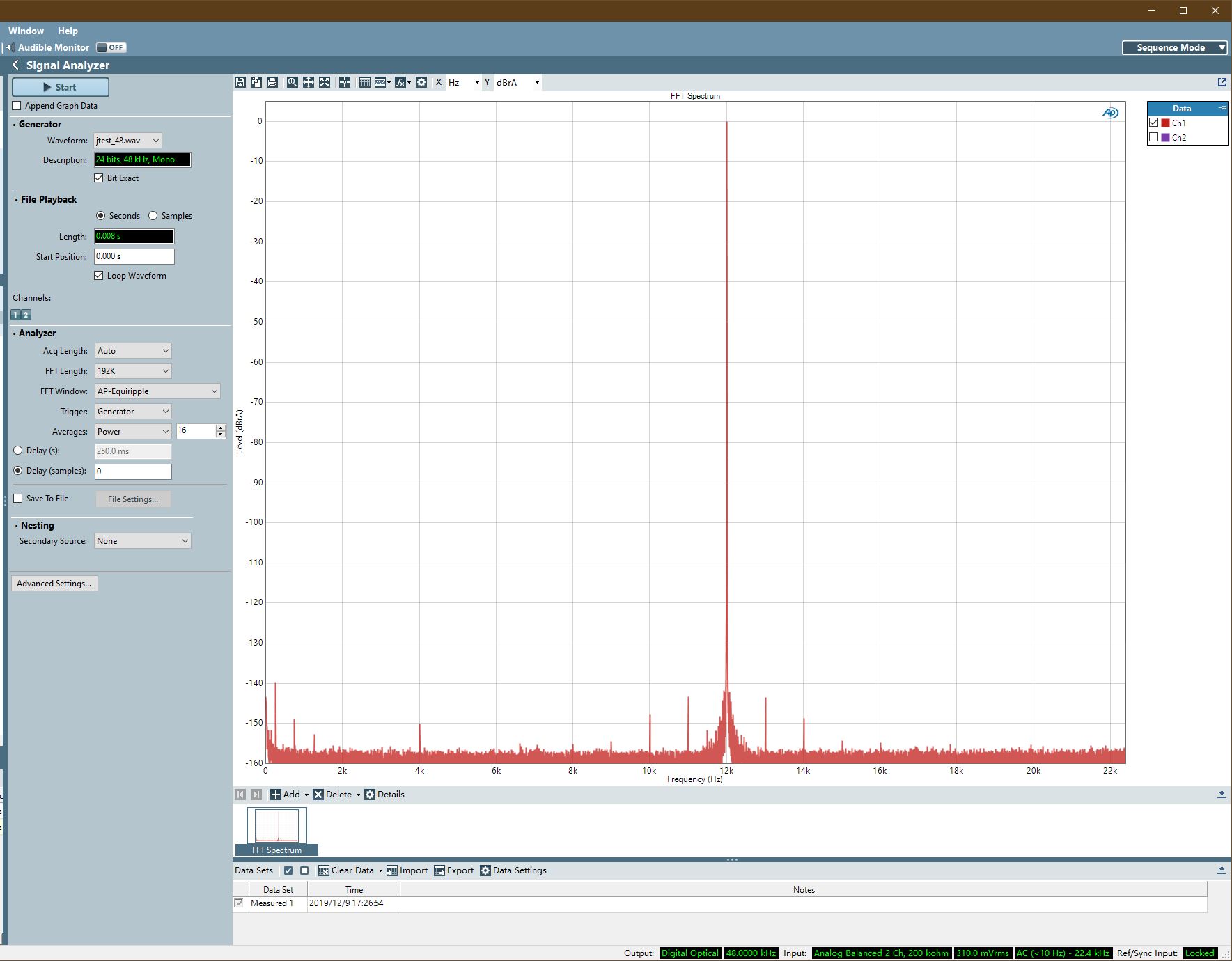Viewport: 1232px width, 961px height.
Task: Click the zoom to fit icon
Action: coord(325,82)
